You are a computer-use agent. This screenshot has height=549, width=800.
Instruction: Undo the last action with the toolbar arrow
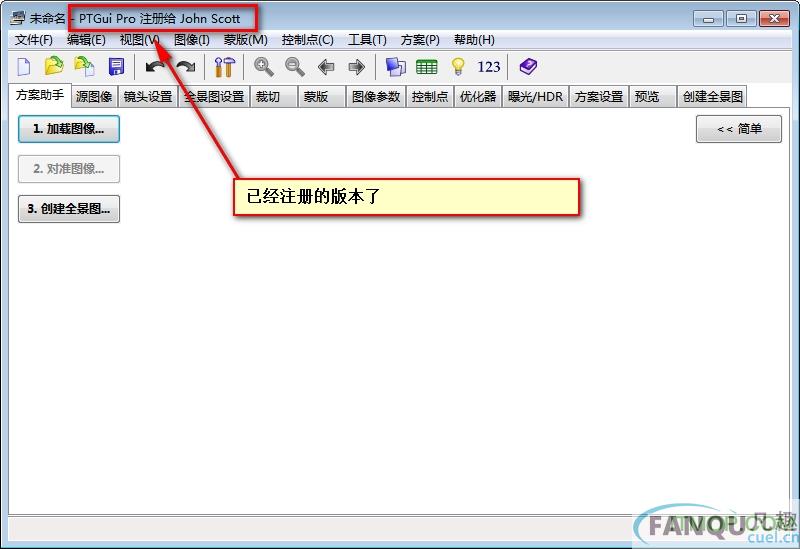click(155, 67)
